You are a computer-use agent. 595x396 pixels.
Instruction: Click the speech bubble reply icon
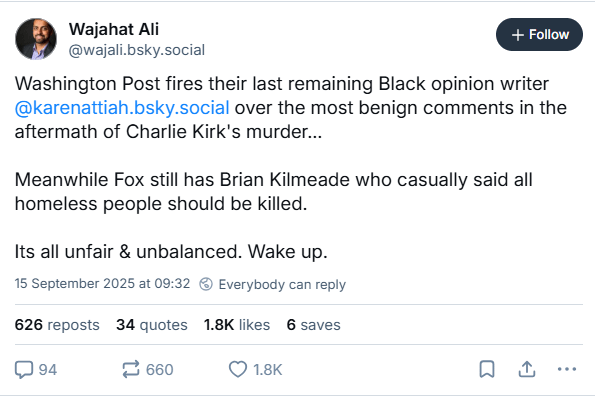click(24, 370)
